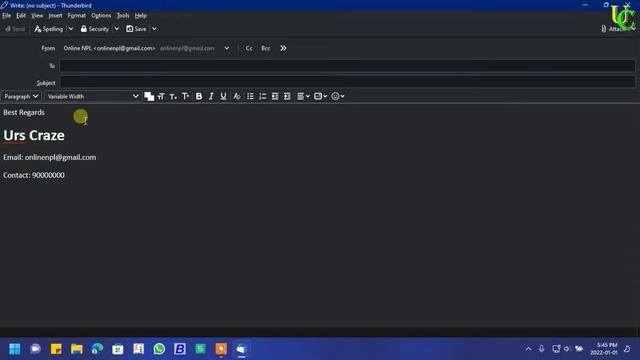Open the Help menu
640x360 pixels.
click(x=141, y=16)
